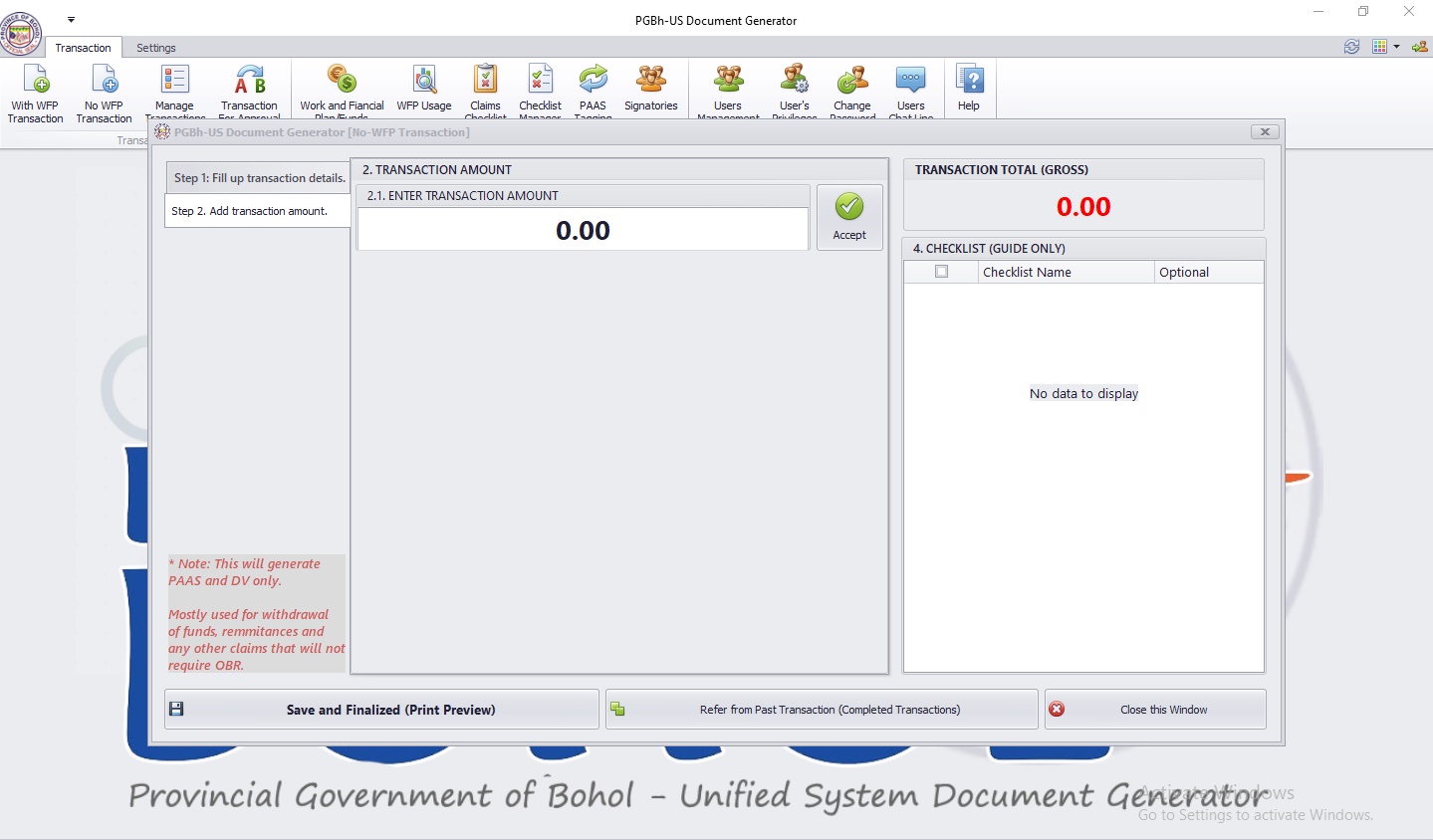This screenshot has width=1433, height=840.
Task: Click the "2.1. ENTER TRANSACTION AMOUNT" label
Action: point(463,196)
